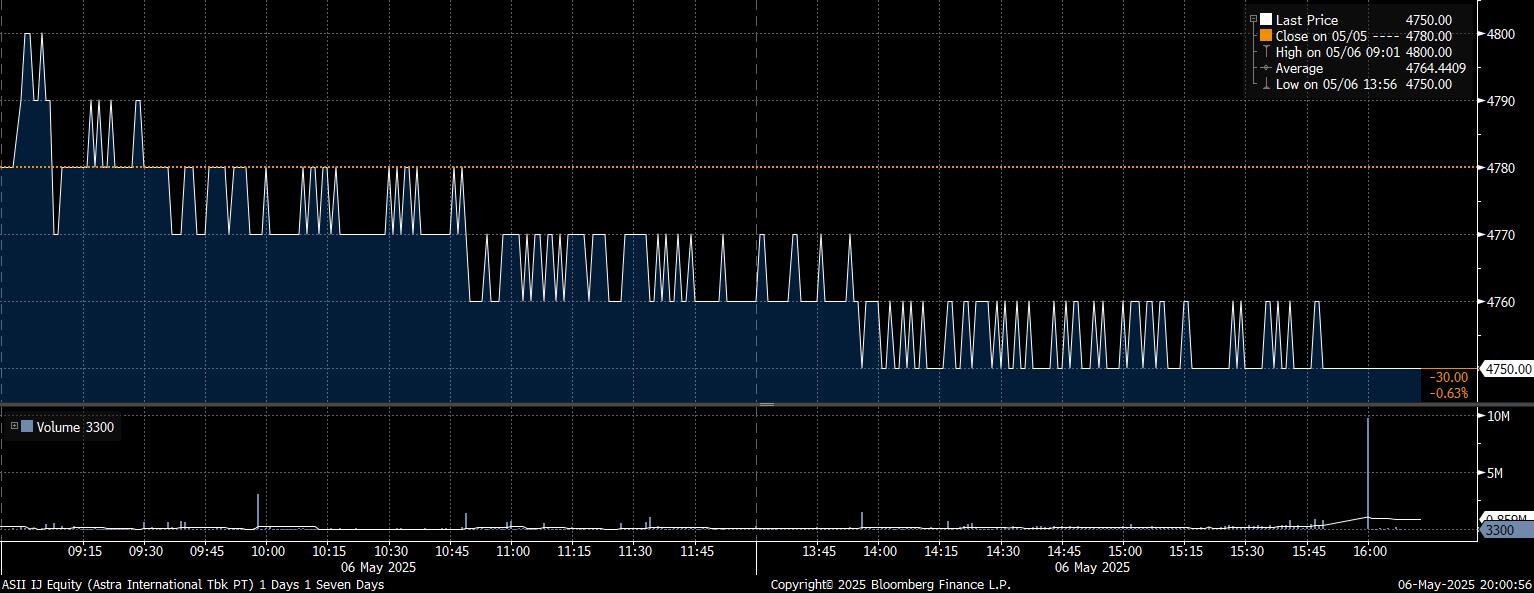The image size is (1534, 593).
Task: Click the -0.63% change label
Action: (x=1449, y=393)
